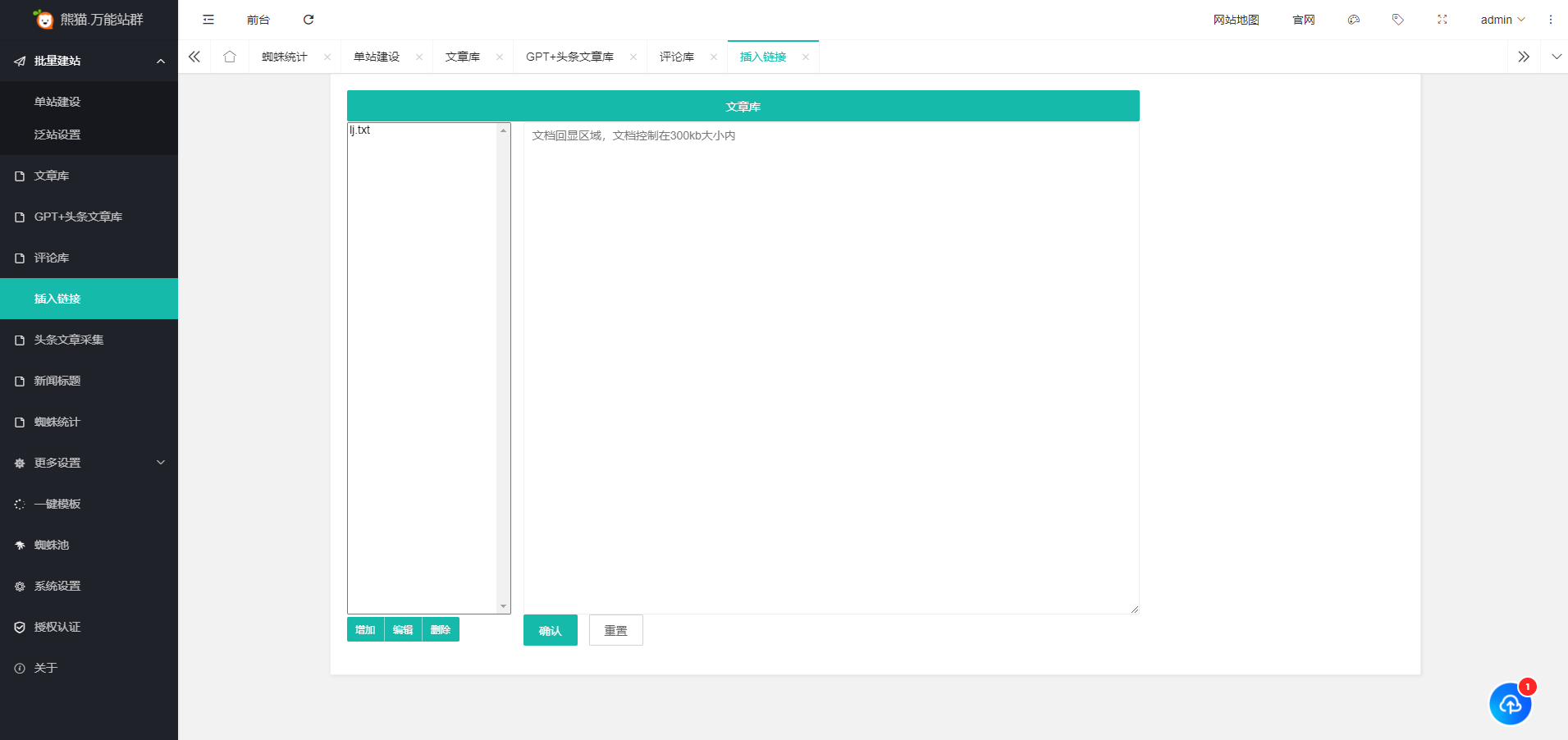Open 单站建设 in sidebar
This screenshot has width=1568, height=740.
(x=89, y=102)
